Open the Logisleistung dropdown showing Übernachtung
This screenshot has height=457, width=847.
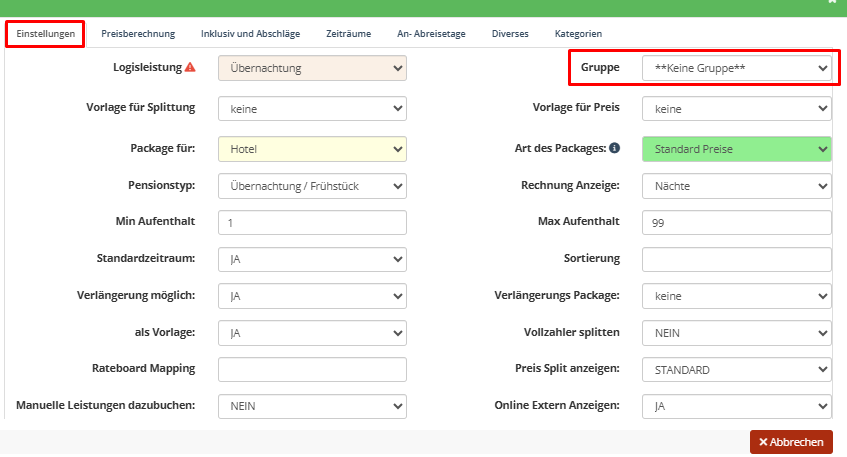pos(312,68)
